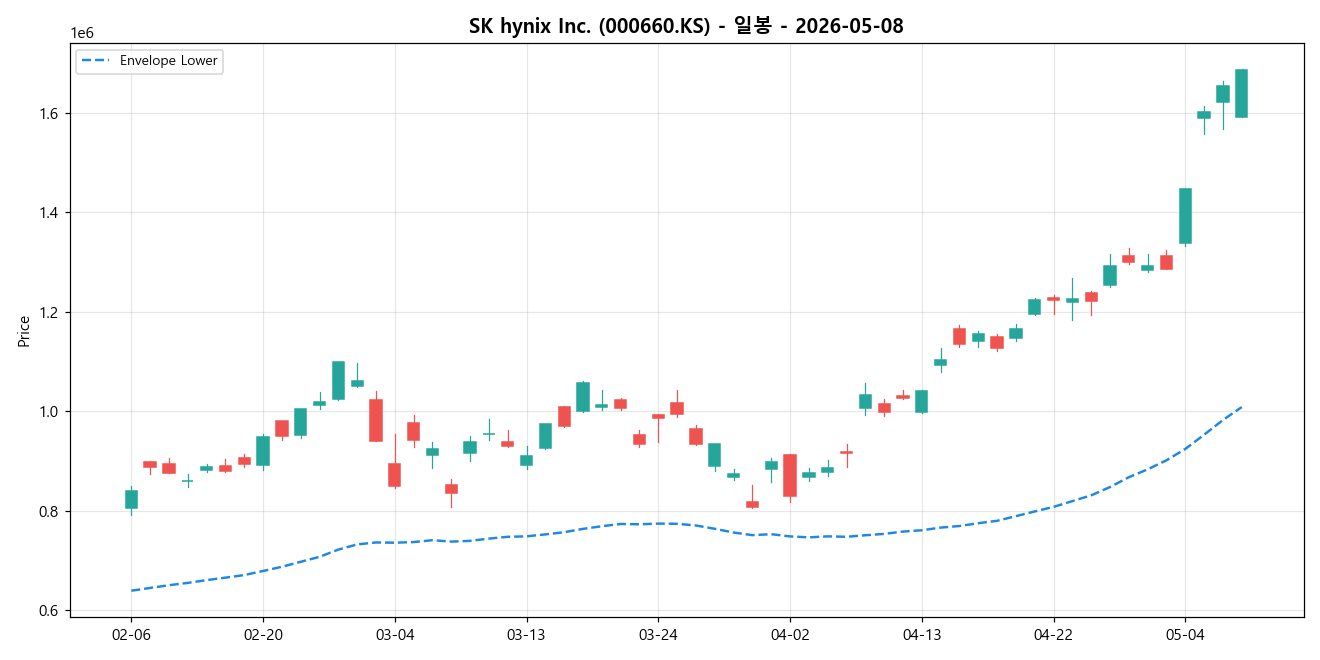Click the 1e6 scale exponent label
Screen dimensions: 1320x660
[x=82, y=34]
